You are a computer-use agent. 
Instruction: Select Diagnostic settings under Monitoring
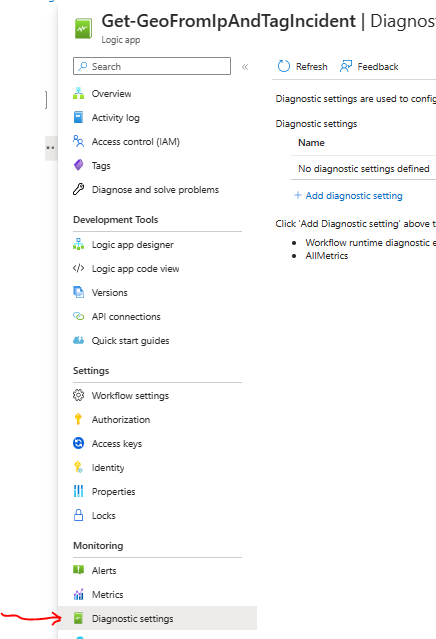coord(157,618)
